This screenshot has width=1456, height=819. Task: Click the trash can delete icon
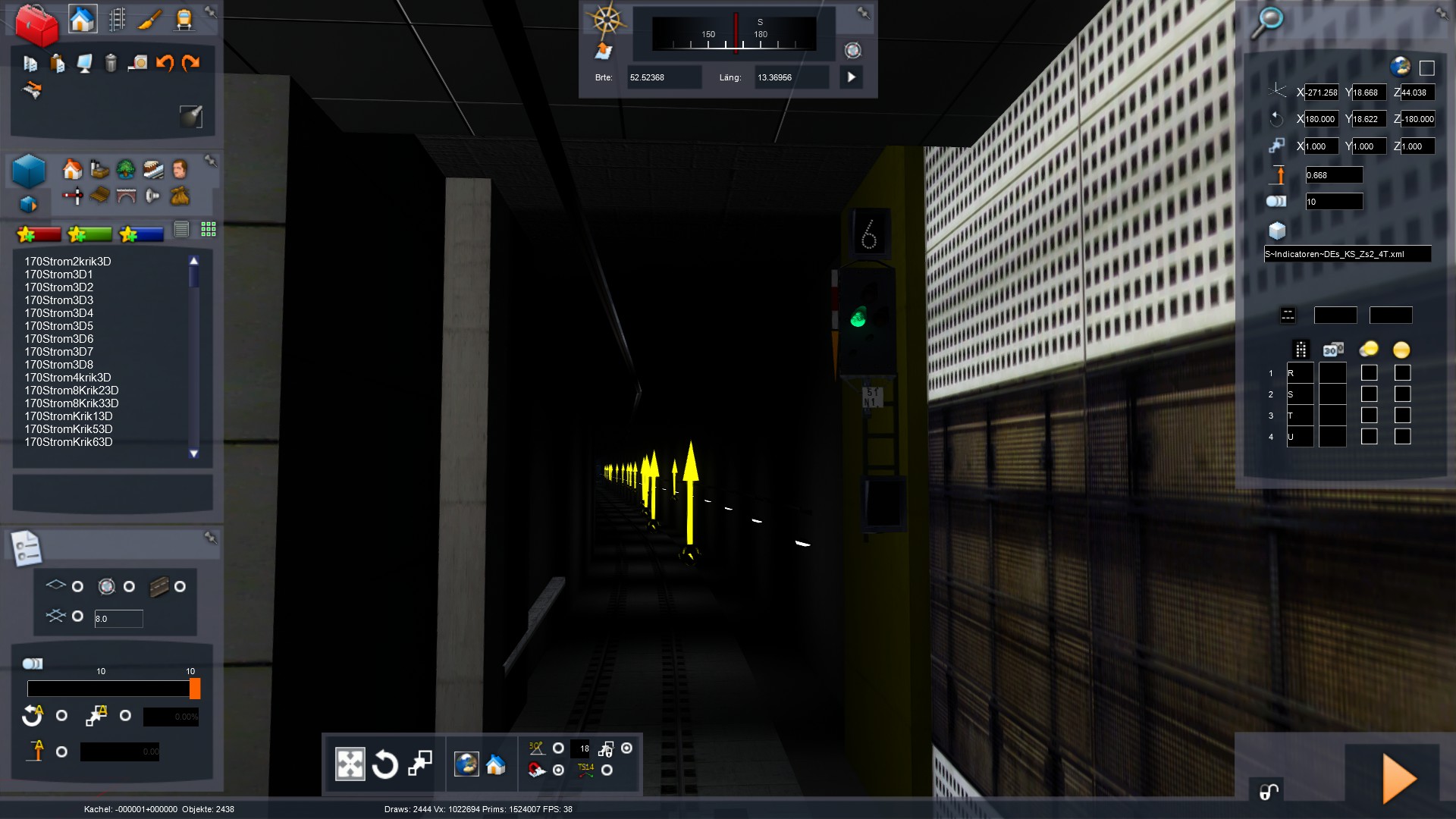pos(111,64)
